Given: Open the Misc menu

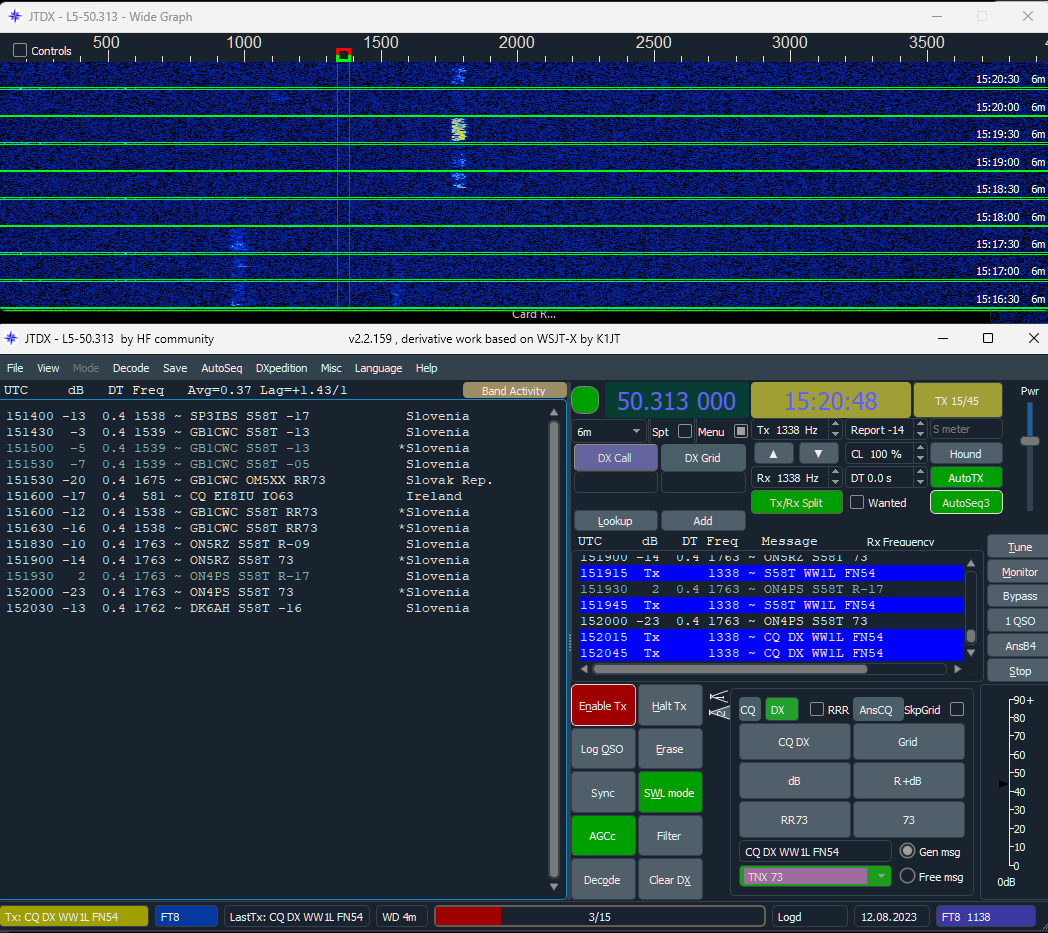Looking at the screenshot, I should [331, 368].
